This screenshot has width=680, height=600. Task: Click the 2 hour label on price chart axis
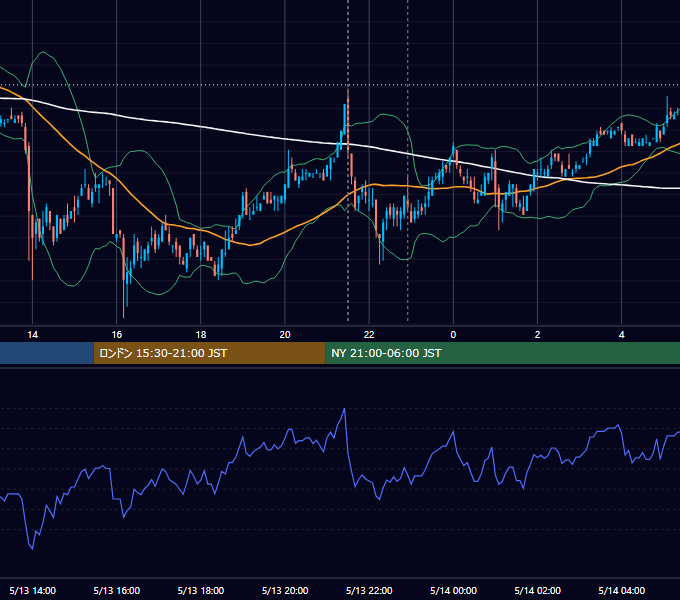click(537, 335)
